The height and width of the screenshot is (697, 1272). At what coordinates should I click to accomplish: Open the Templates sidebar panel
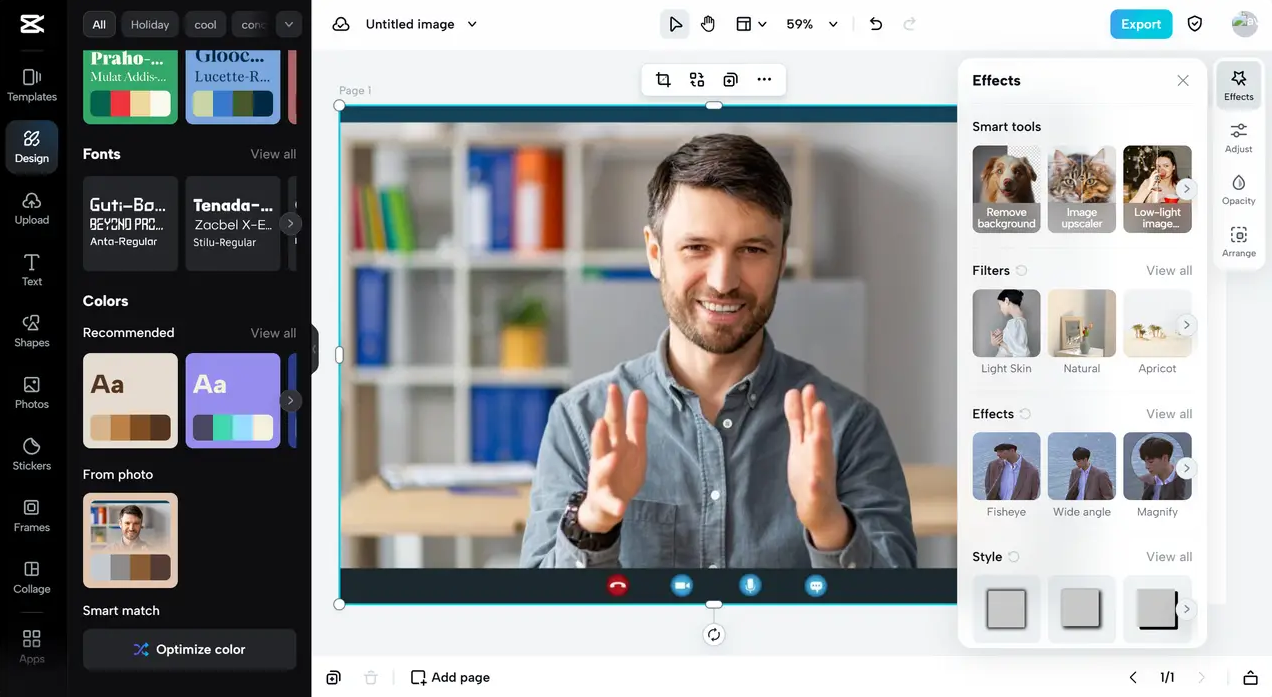pos(32,85)
